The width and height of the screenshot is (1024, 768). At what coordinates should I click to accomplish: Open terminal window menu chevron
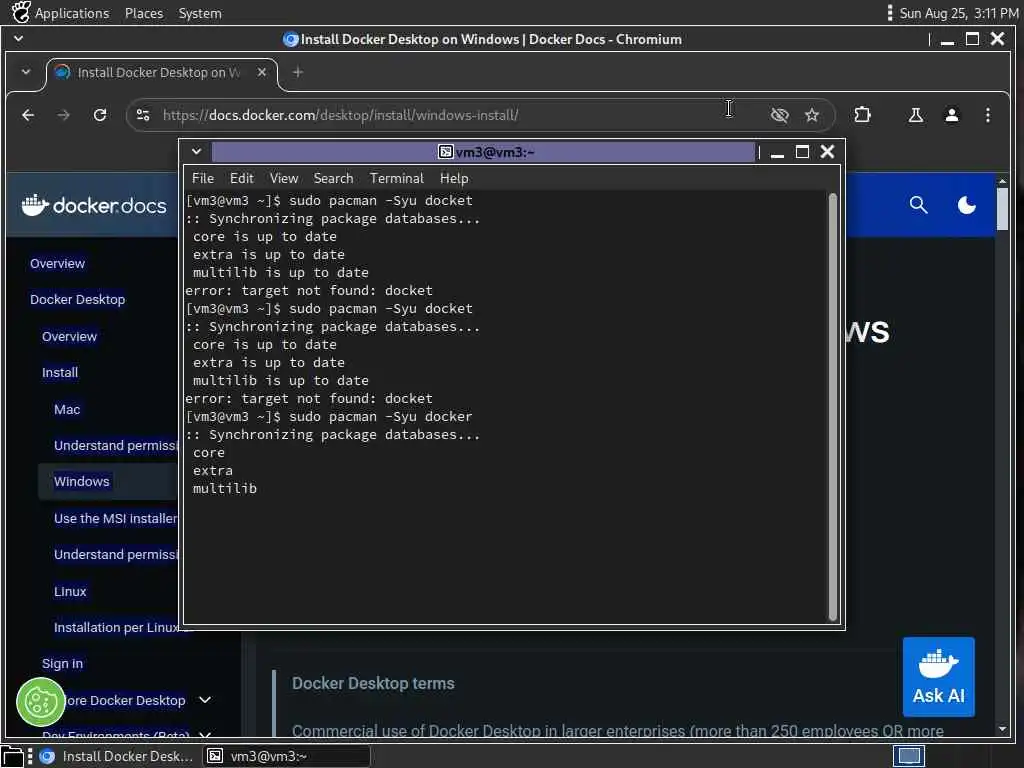click(196, 152)
